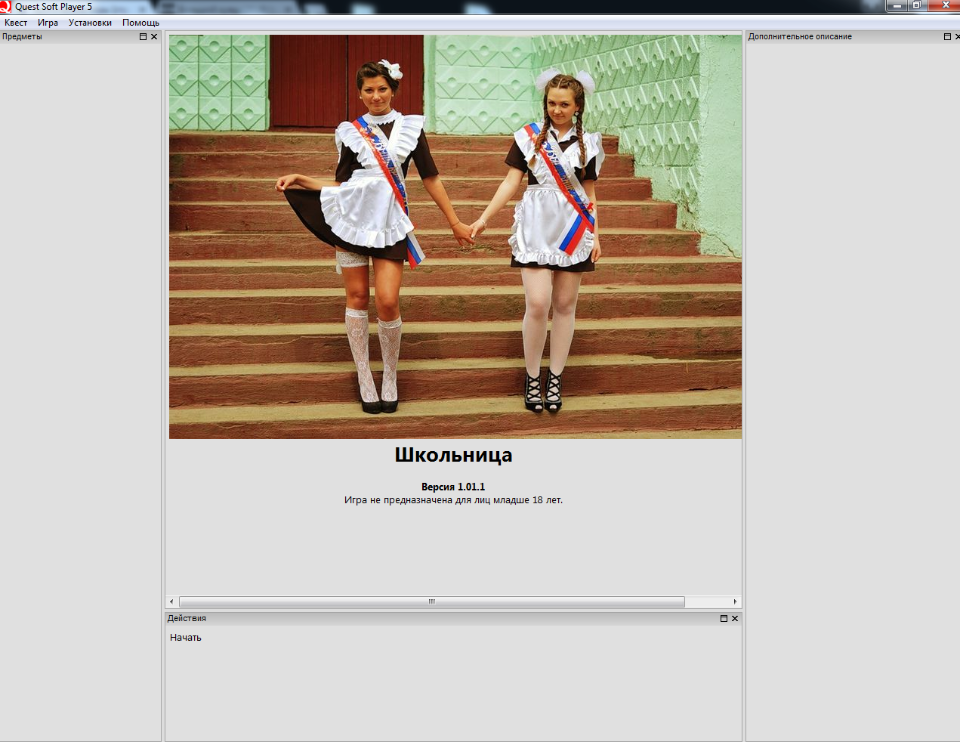Viewport: 960px width, 742px height.
Task: Click the Quest Soft Player app icon
Action: pyautogui.click(x=6, y=7)
